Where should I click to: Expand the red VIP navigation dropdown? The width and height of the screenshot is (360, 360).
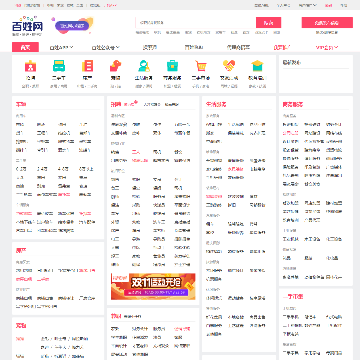(327, 48)
